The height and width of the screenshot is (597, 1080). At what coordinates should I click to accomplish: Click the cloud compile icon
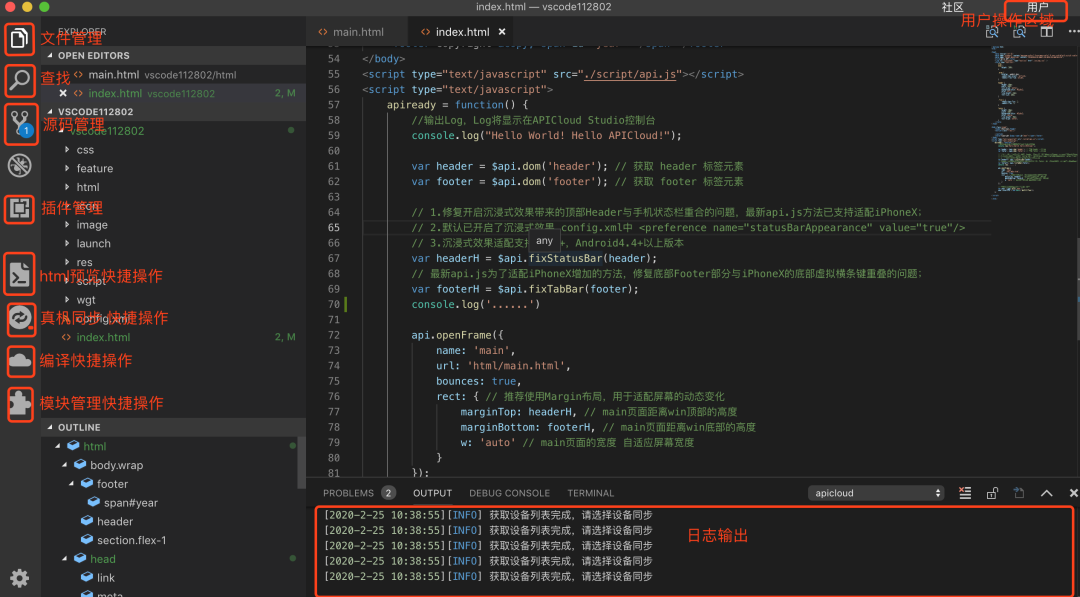(20, 361)
